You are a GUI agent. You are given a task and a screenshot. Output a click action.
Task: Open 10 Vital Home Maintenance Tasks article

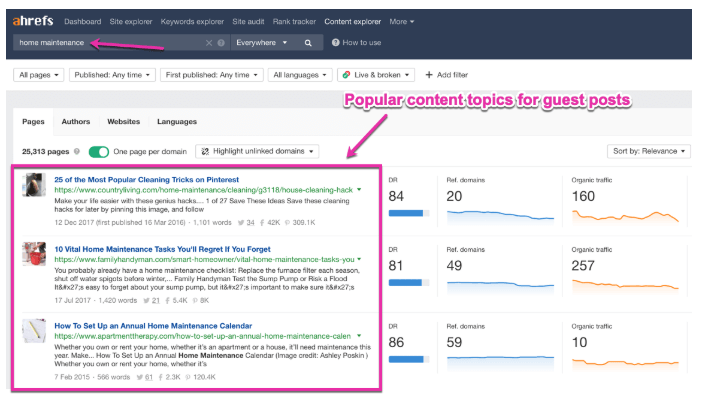click(x=162, y=249)
